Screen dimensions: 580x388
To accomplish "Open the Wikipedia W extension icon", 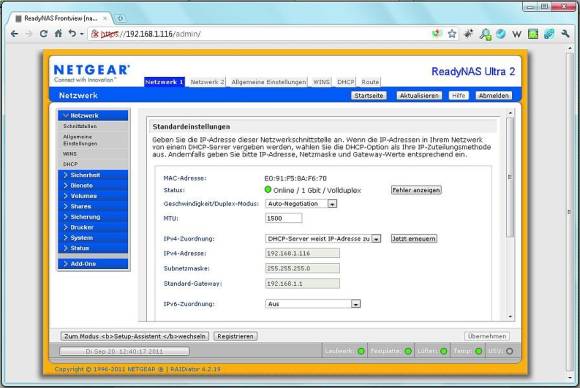I will 517,34.
